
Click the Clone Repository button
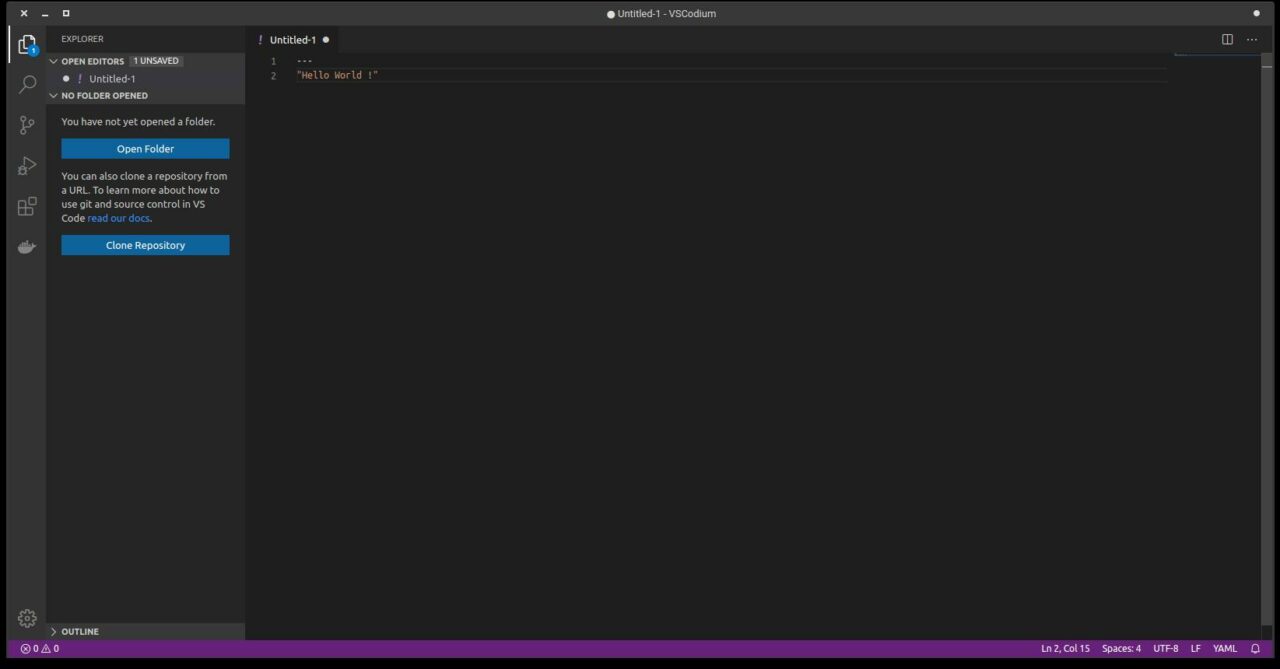(x=145, y=245)
